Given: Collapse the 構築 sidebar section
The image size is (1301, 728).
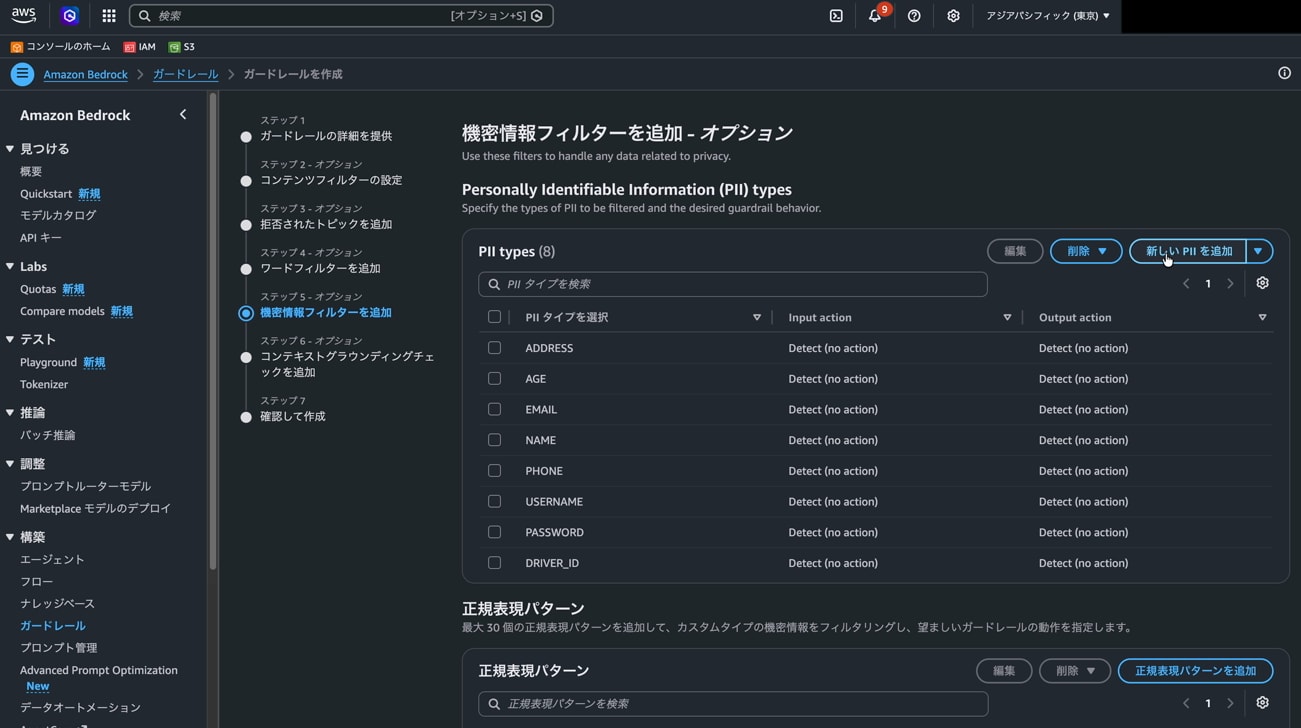Looking at the screenshot, I should coord(10,537).
